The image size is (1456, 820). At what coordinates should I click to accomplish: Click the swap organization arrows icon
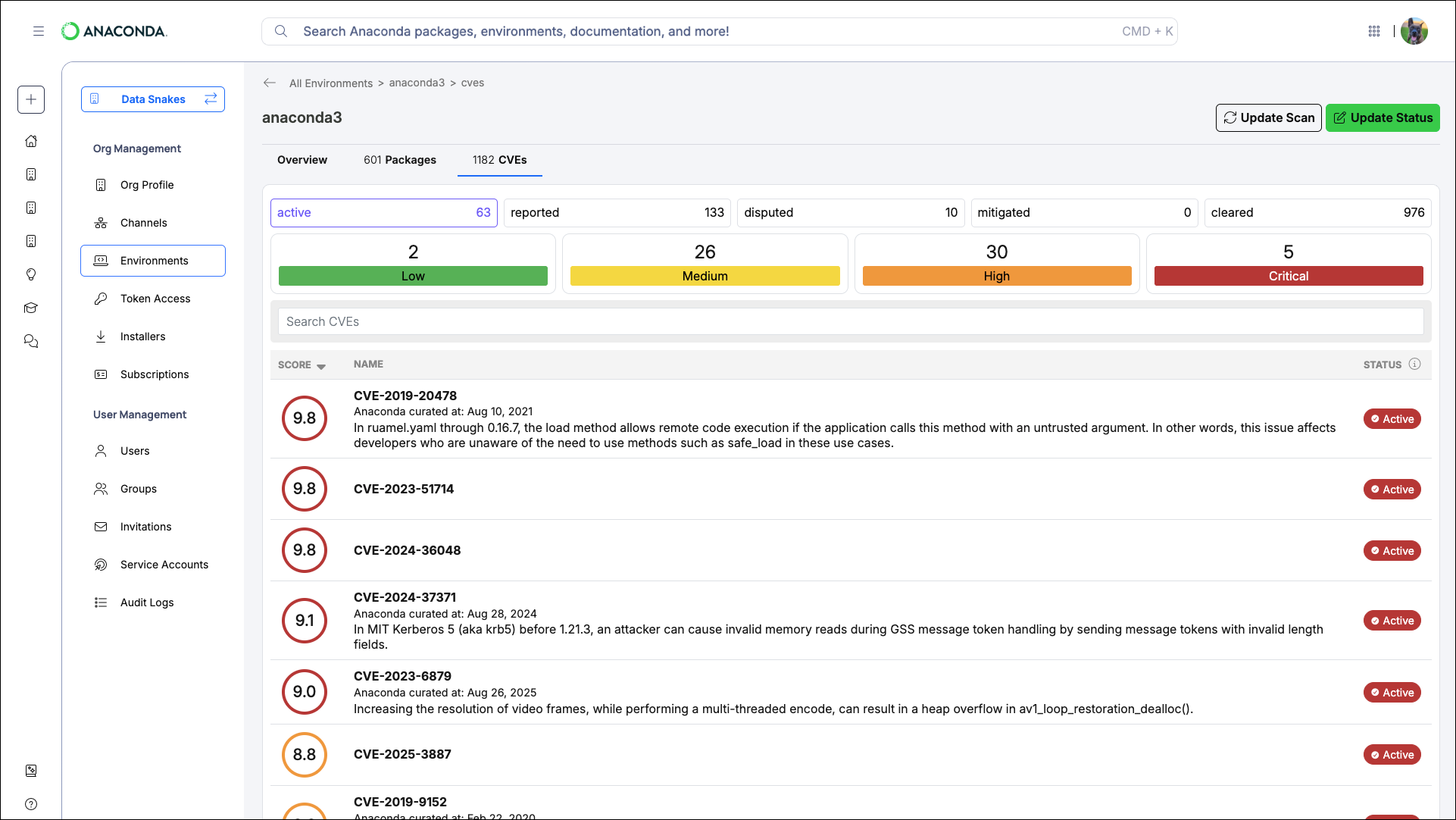(211, 99)
